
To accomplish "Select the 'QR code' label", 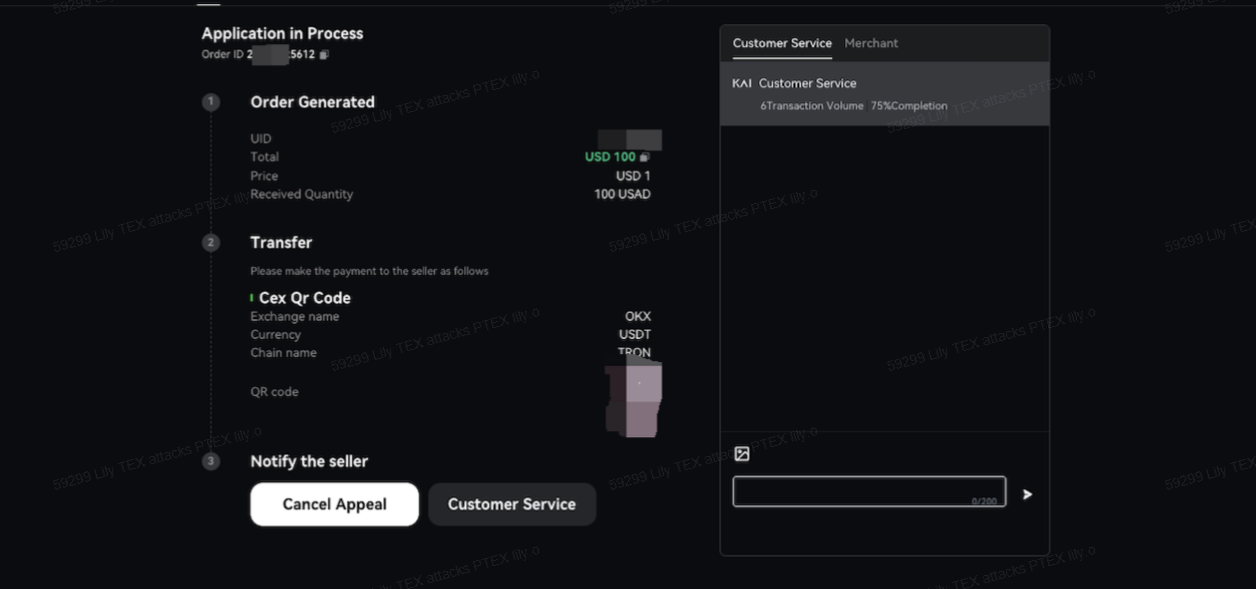I will click(274, 392).
